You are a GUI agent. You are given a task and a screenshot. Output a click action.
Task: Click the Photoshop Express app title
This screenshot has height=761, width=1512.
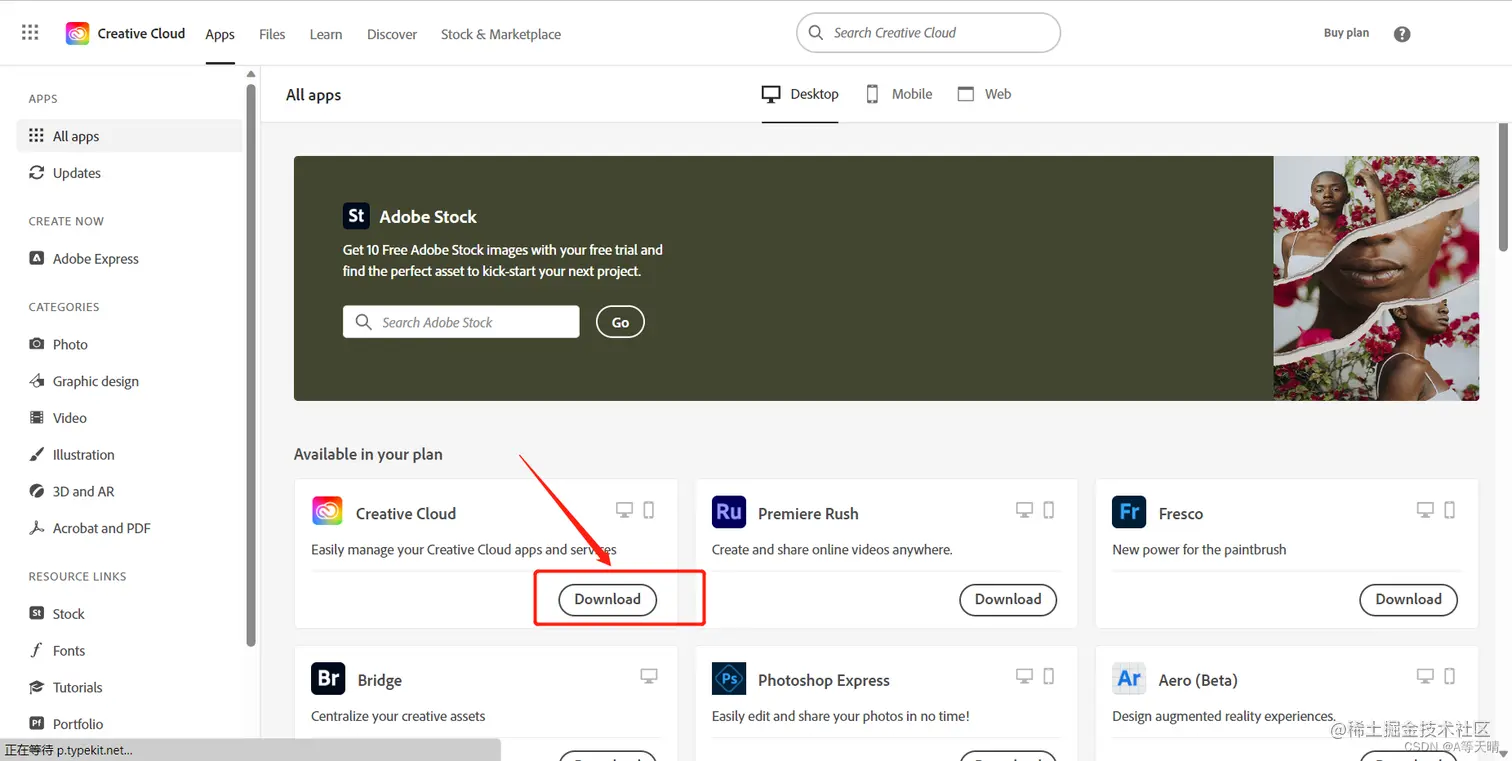point(824,680)
